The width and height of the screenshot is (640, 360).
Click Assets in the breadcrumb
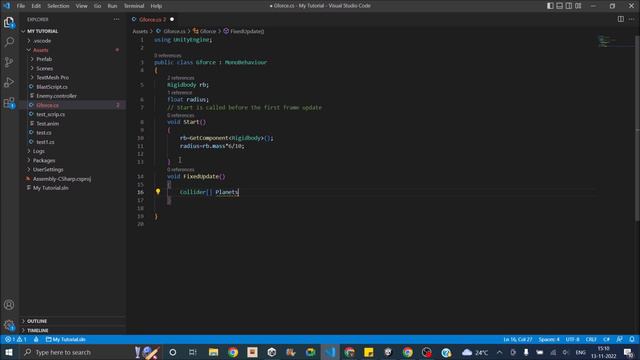[140, 31]
